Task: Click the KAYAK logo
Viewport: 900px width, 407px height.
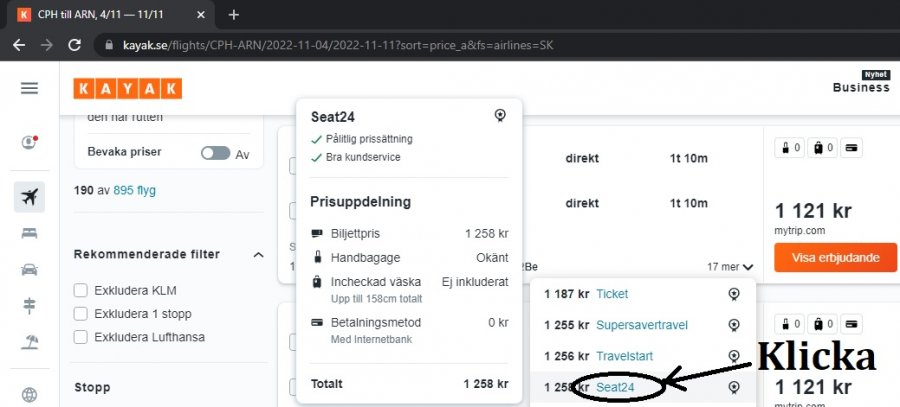Action: tap(127, 88)
